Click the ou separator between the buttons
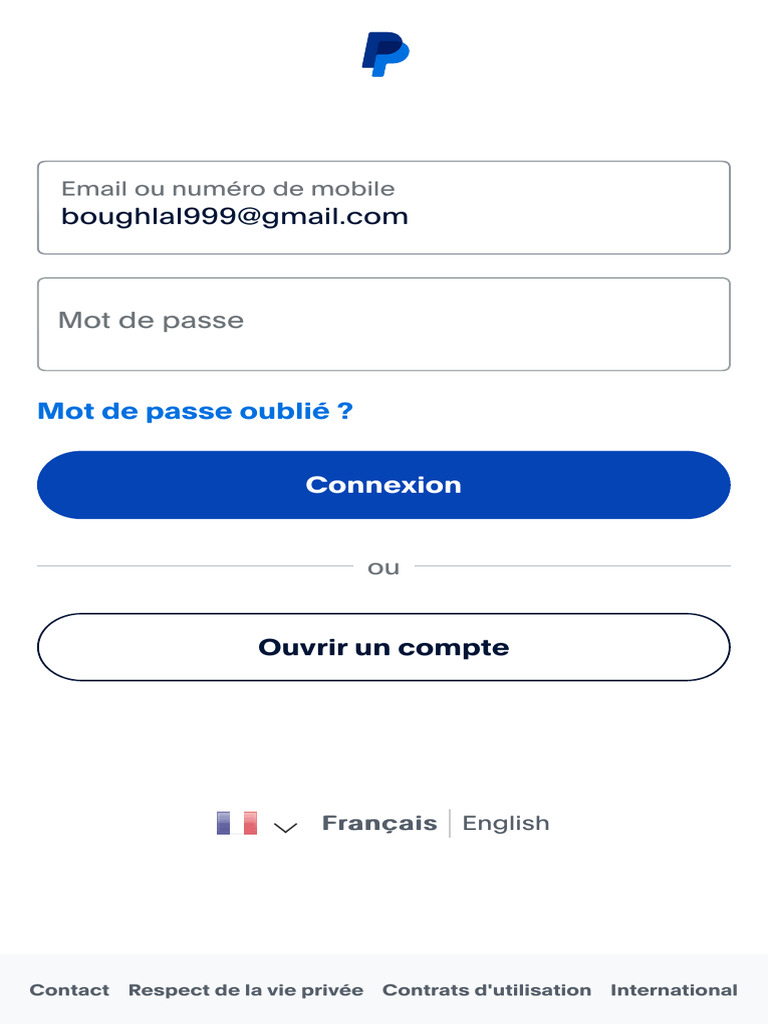 pos(383,568)
